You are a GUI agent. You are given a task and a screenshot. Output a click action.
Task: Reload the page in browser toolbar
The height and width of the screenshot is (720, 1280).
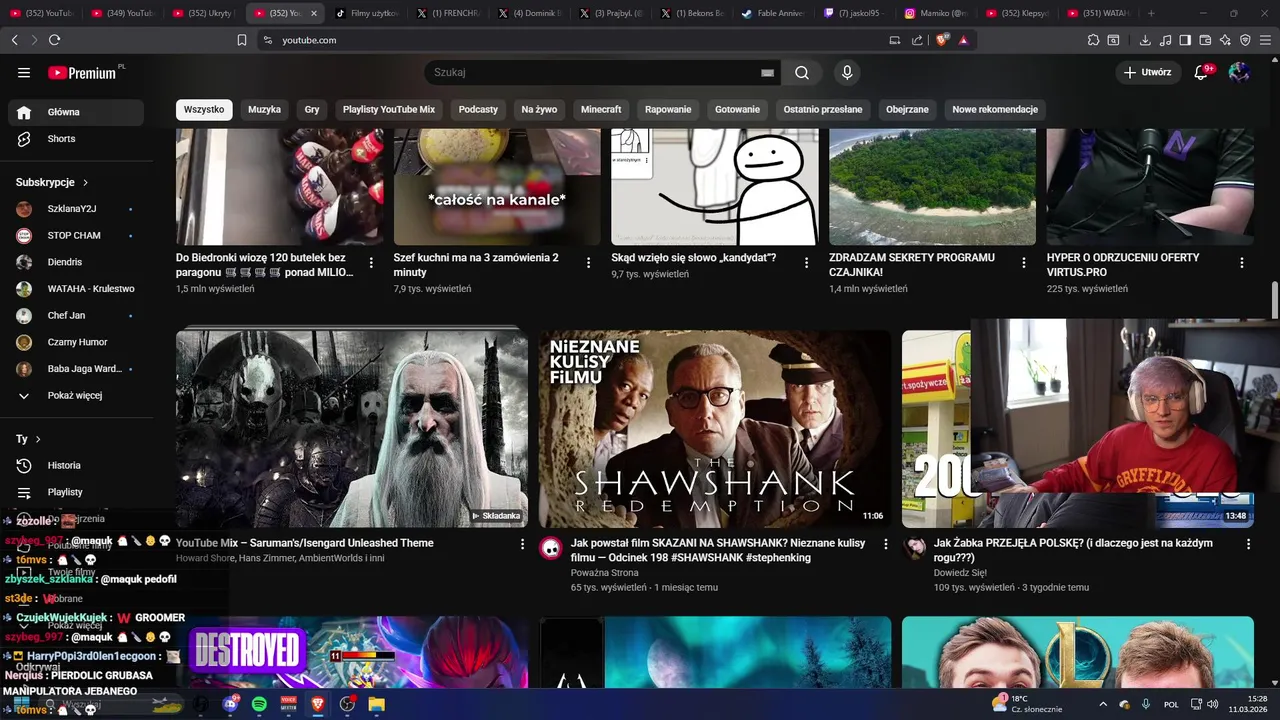54,40
